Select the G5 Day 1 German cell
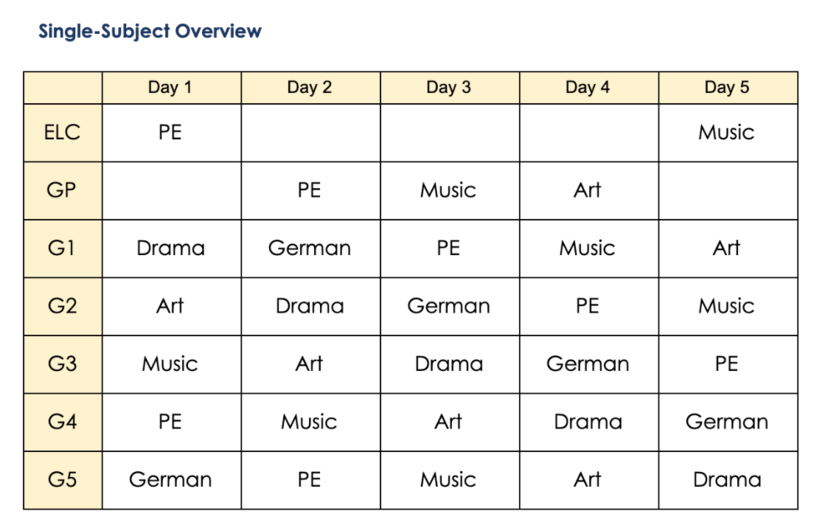 [x=172, y=480]
